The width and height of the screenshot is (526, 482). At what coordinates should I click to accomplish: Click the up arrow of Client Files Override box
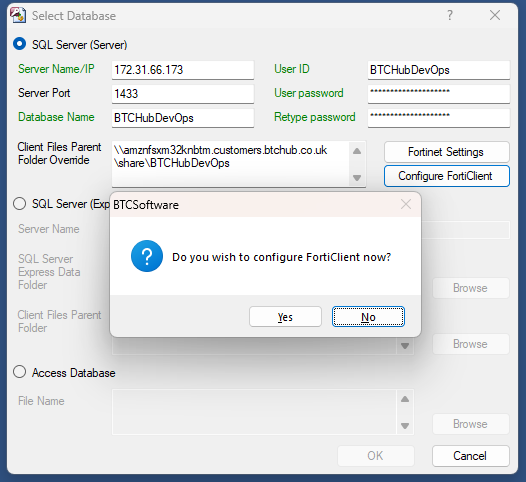coord(357,151)
